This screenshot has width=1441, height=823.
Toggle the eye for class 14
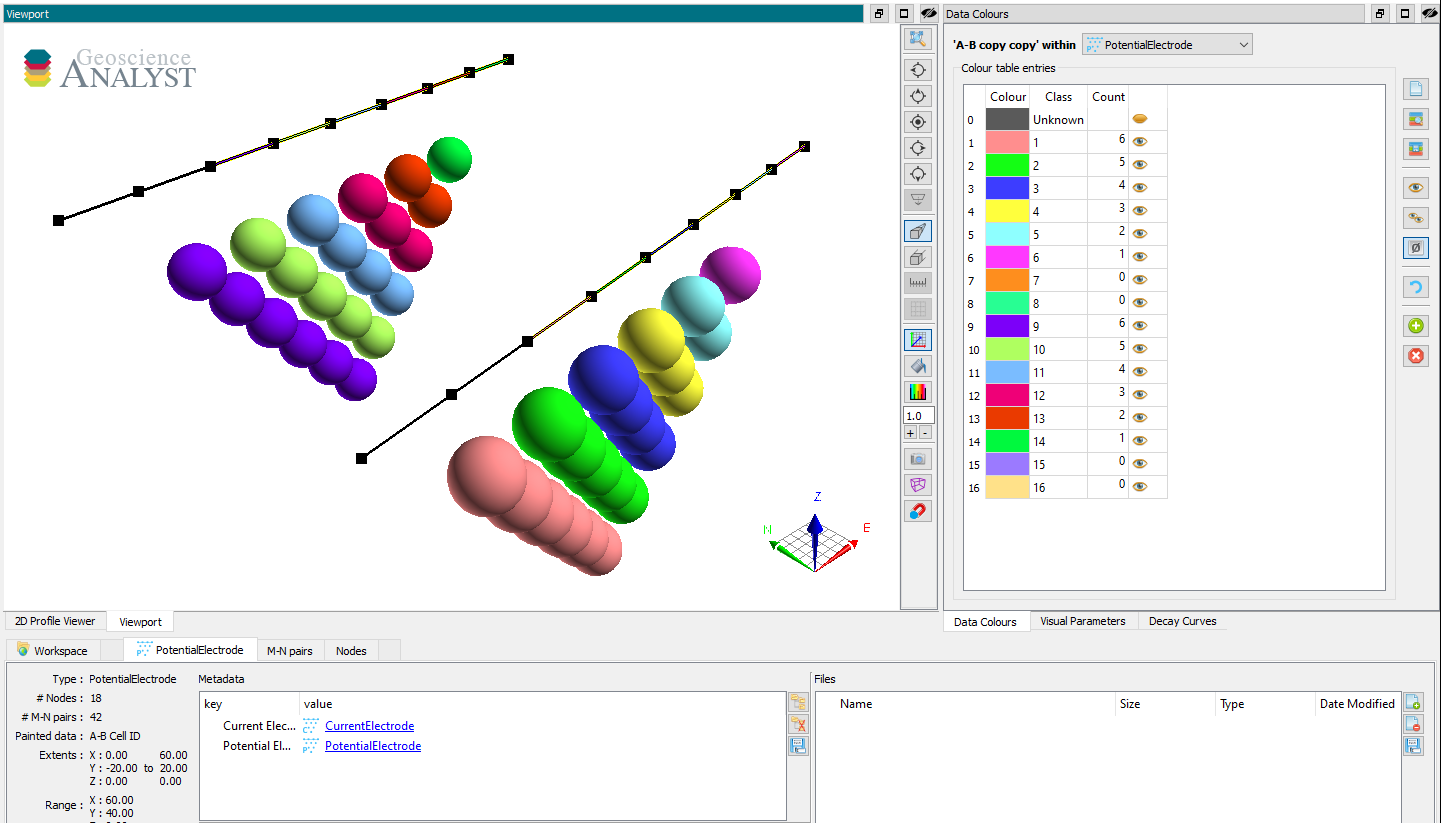pyautogui.click(x=1139, y=441)
